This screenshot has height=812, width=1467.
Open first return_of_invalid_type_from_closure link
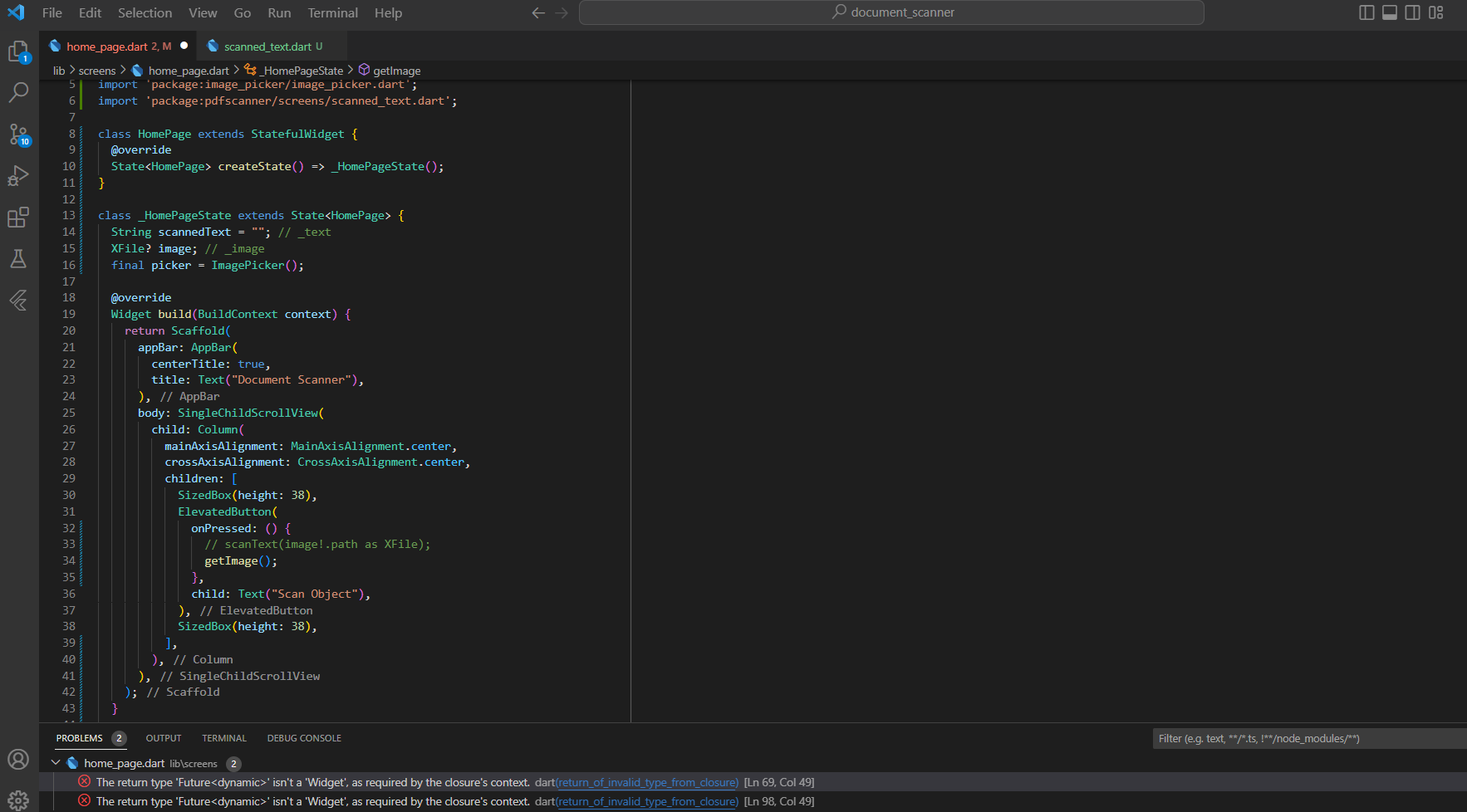coord(647,782)
